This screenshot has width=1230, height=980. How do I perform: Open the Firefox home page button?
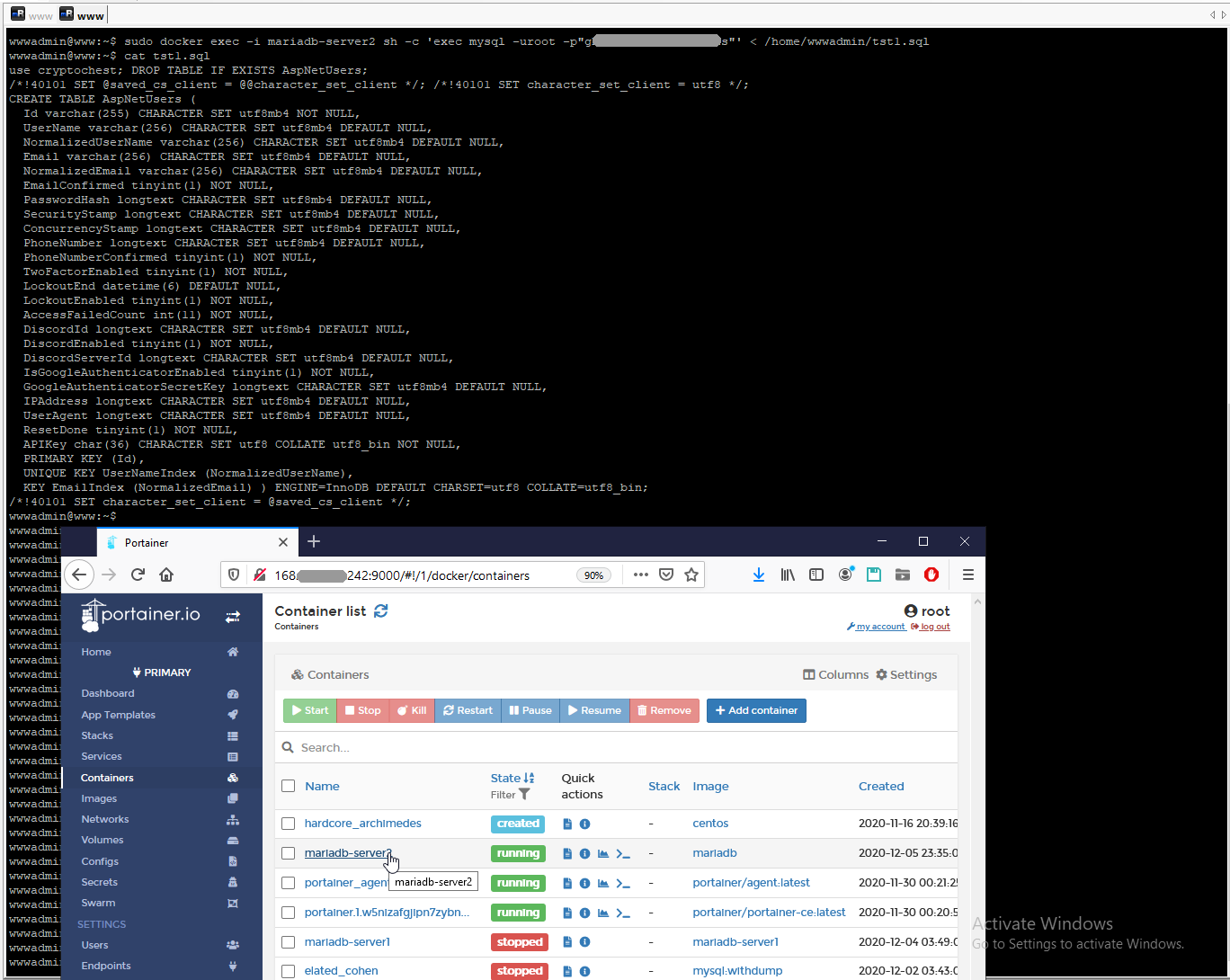(x=166, y=575)
